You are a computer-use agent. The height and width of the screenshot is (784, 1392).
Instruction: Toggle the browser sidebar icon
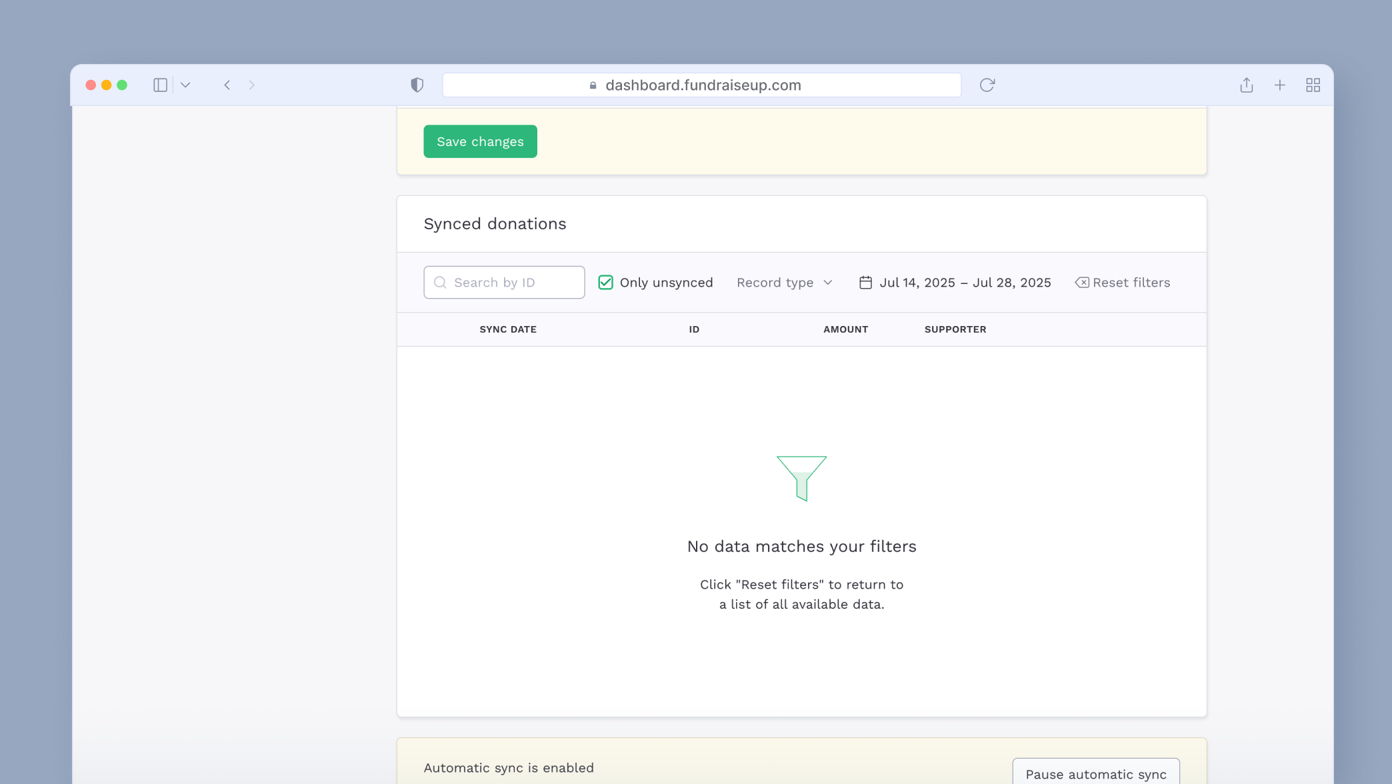pos(159,85)
